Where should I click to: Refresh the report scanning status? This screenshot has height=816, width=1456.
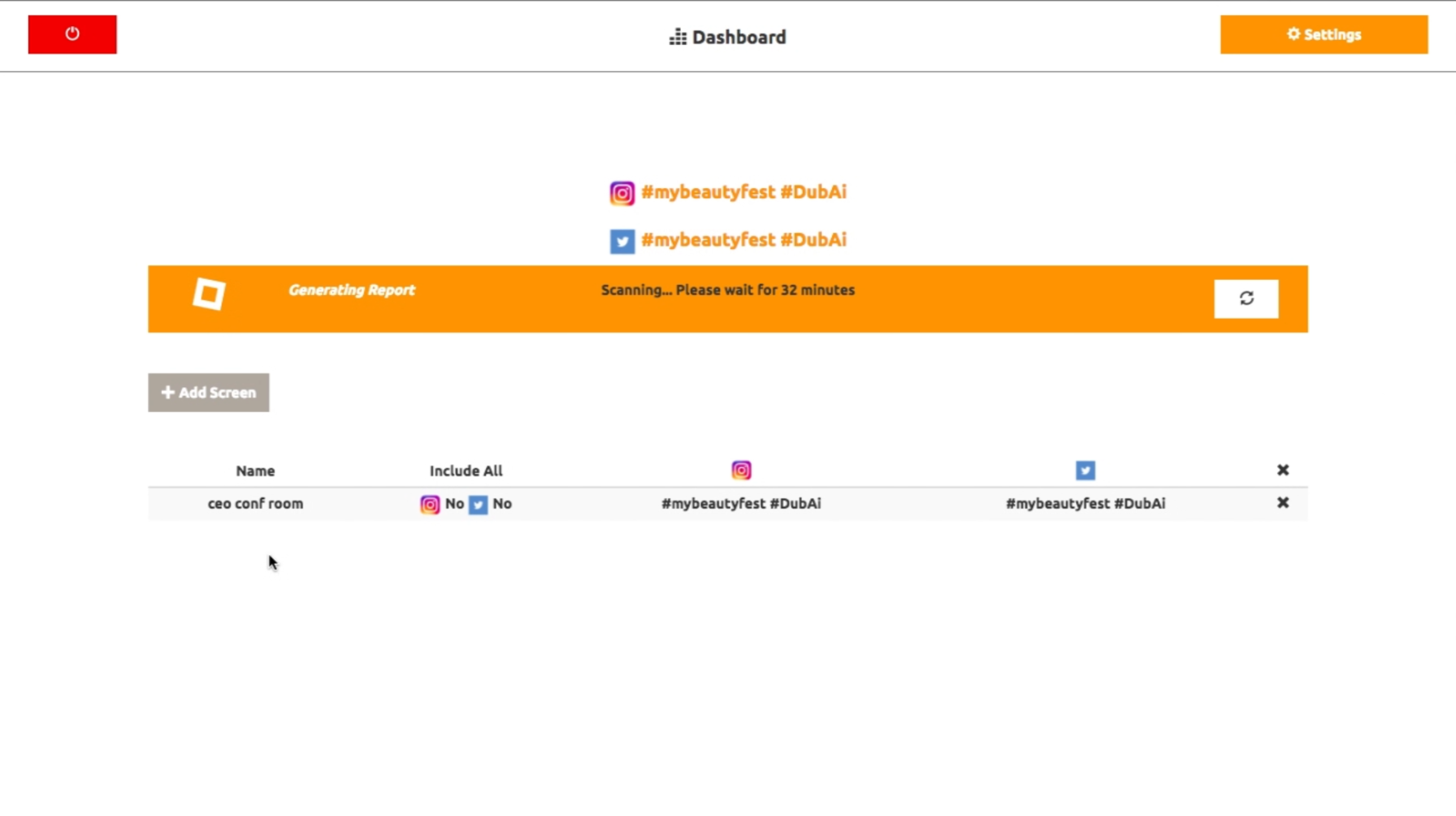(1246, 298)
